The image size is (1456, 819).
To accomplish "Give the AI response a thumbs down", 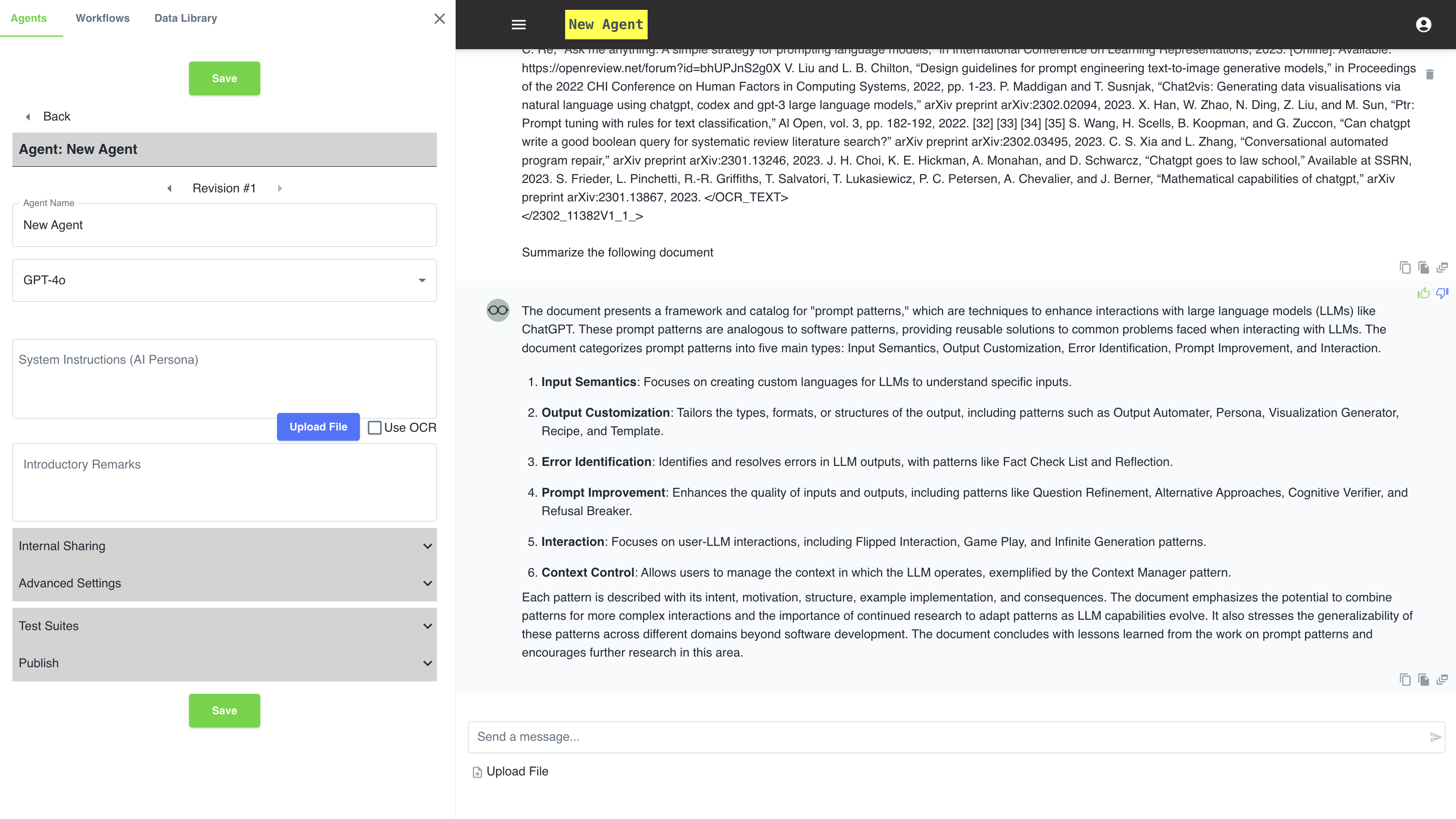I will [1442, 293].
